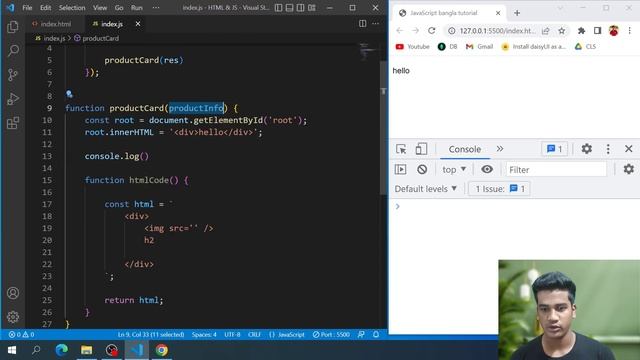Click the Split Editor Right icon
The width and height of the screenshot is (640, 360).
coord(362,24)
